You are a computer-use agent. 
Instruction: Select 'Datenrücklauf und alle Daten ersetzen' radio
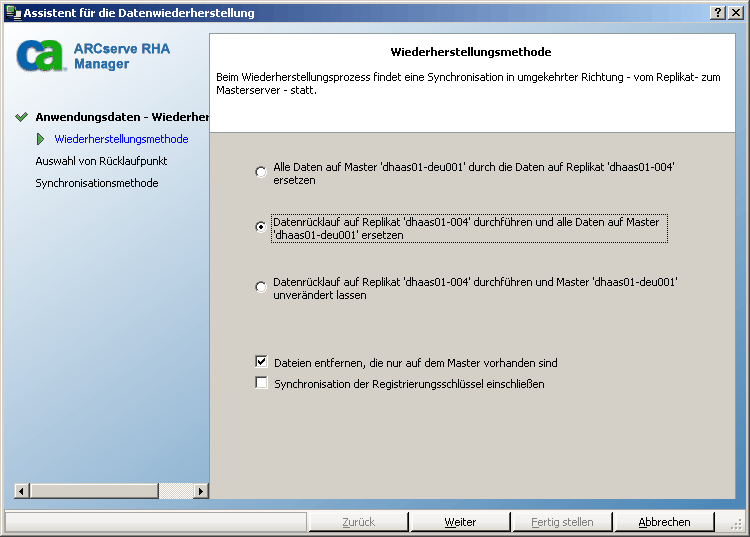click(261, 227)
